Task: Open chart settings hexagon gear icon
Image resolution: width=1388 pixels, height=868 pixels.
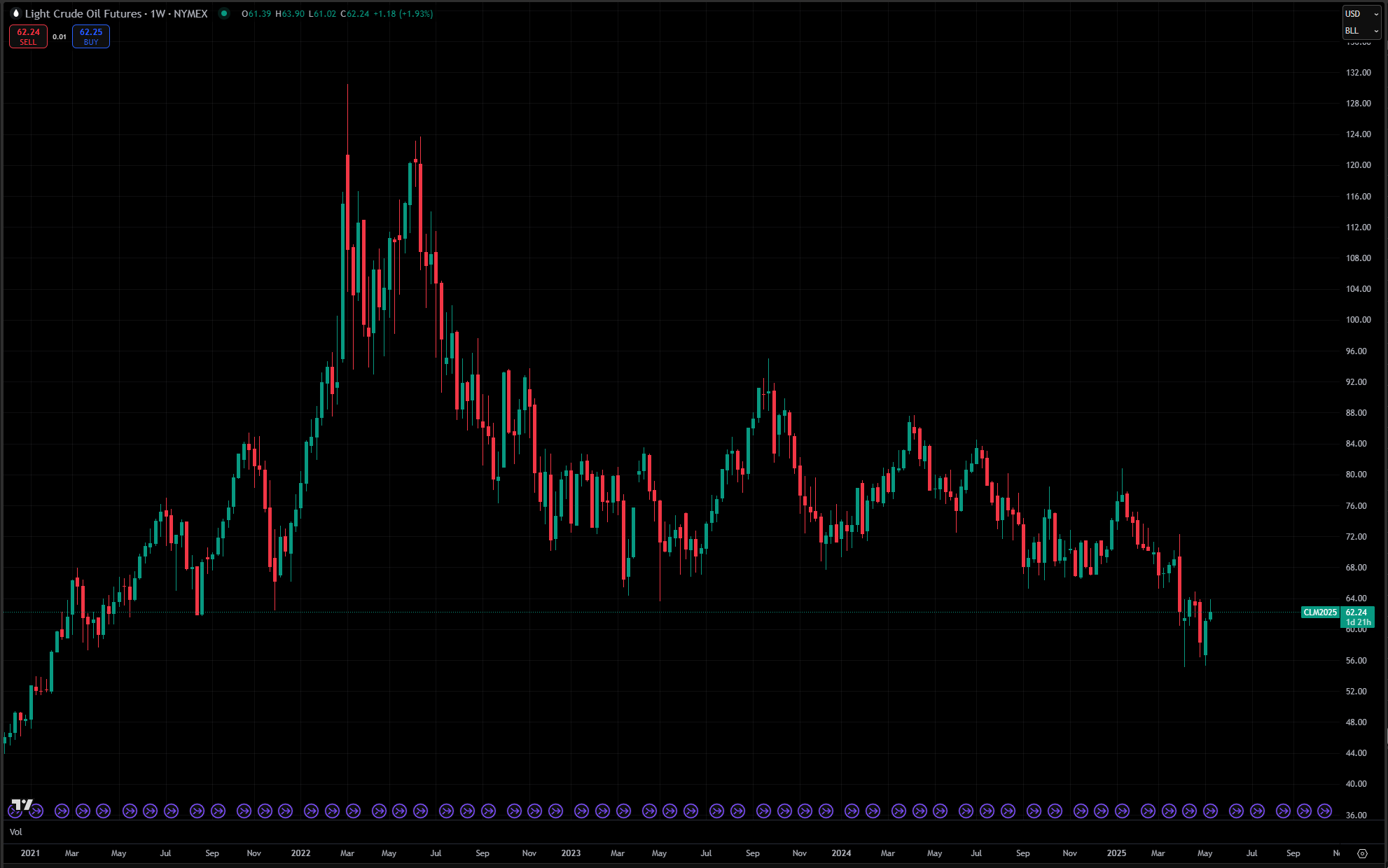Action: [x=1362, y=853]
